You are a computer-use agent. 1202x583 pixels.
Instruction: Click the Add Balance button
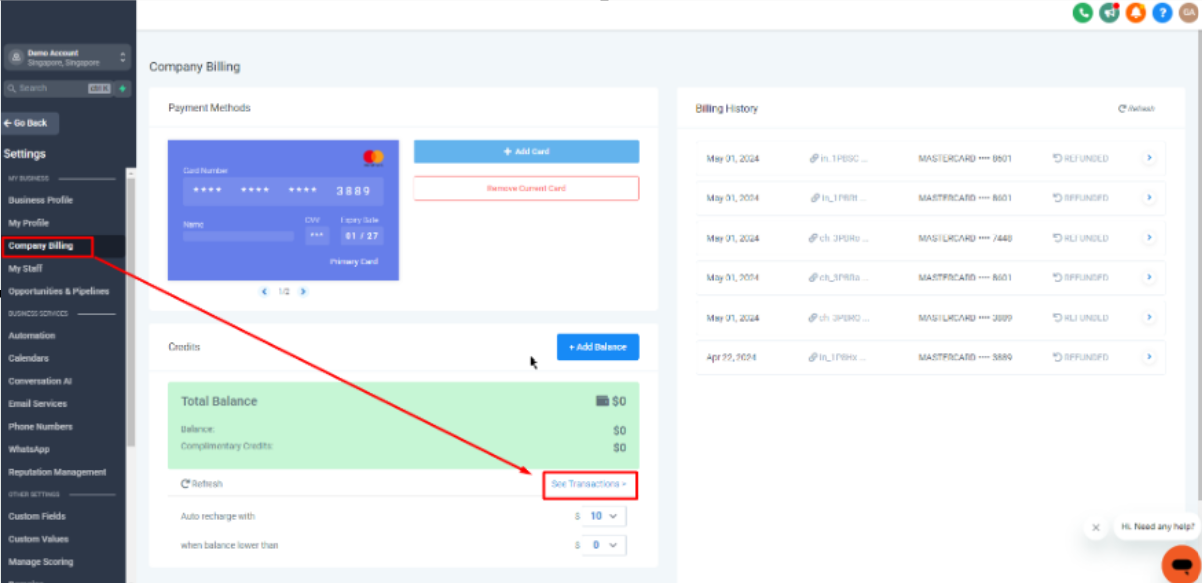point(597,347)
